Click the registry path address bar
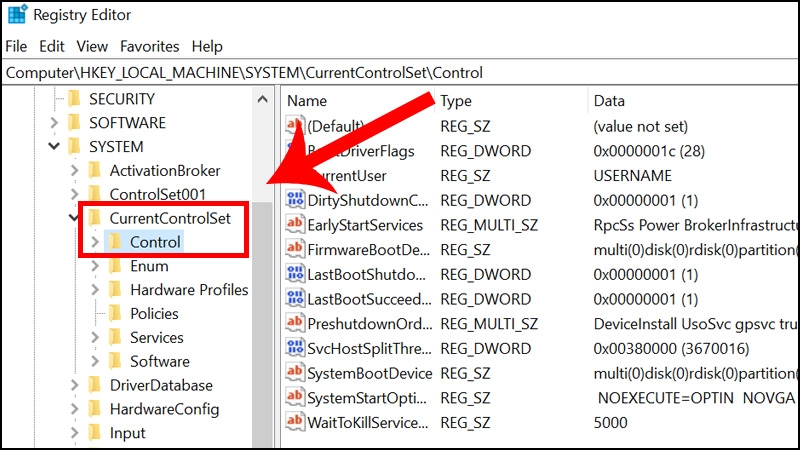800x450 pixels. click(x=400, y=72)
